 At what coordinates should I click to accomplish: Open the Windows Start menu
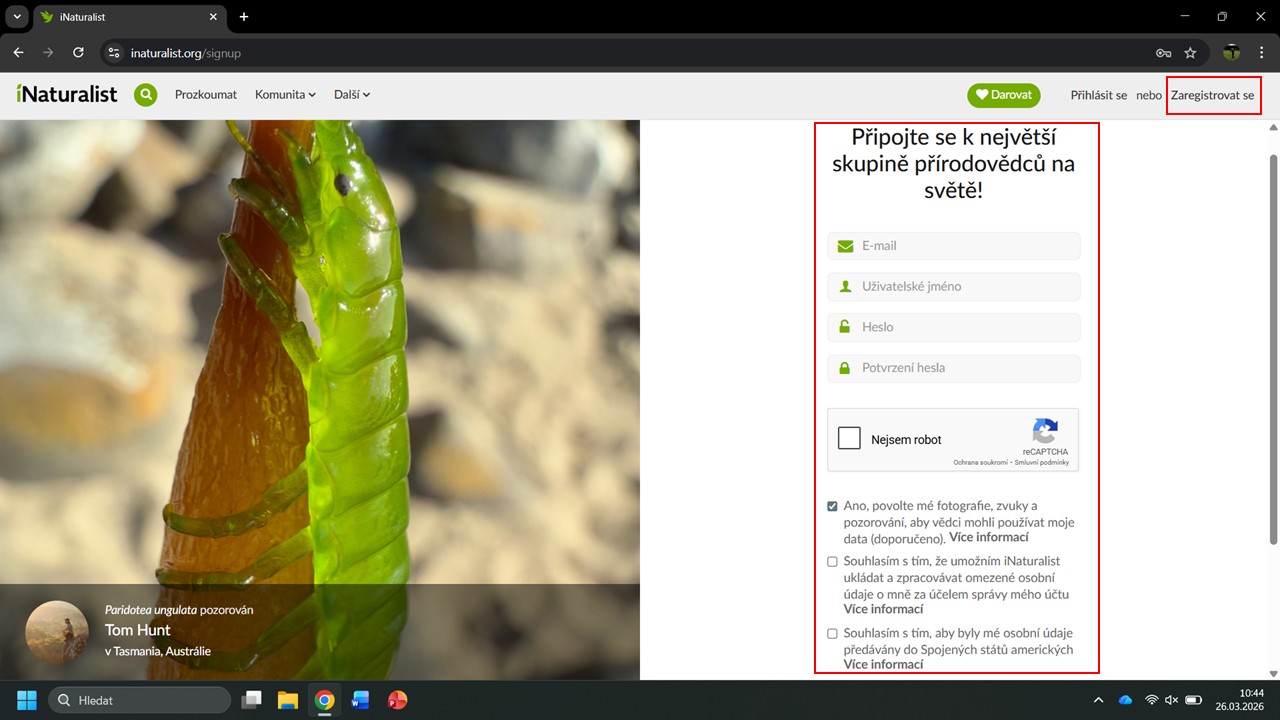[27, 700]
